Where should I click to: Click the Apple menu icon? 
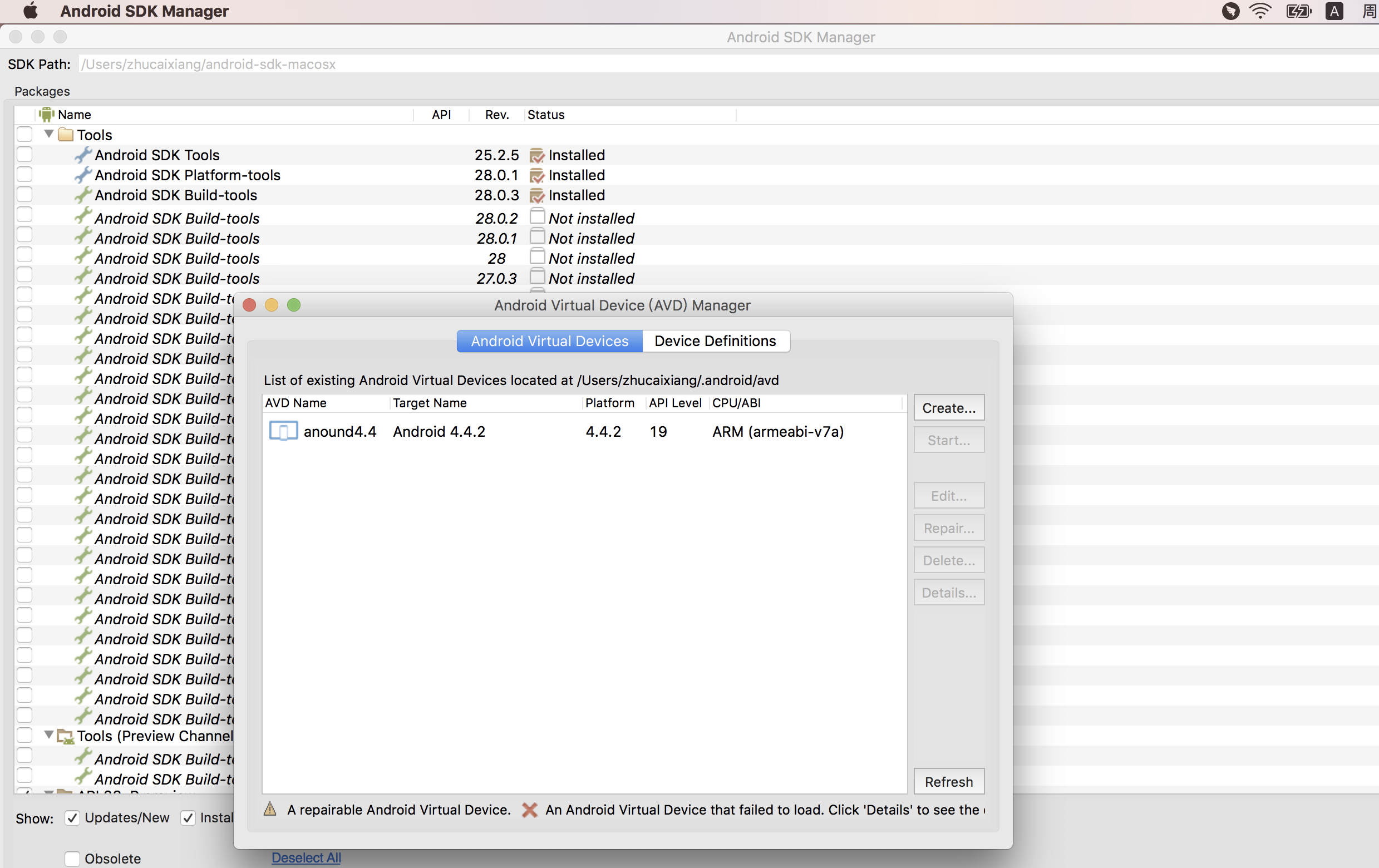(30, 11)
